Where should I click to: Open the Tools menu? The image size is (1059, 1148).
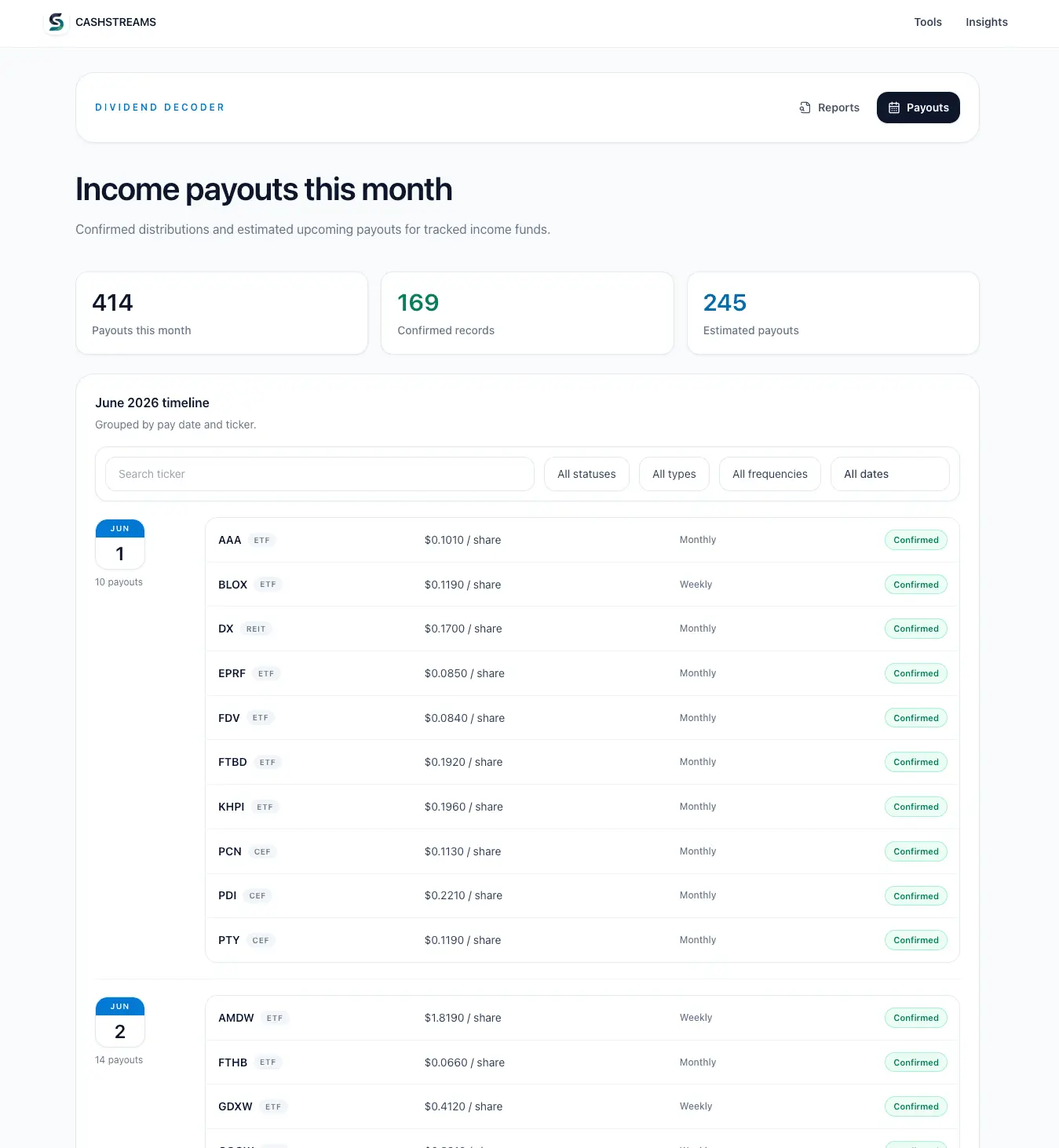(927, 22)
